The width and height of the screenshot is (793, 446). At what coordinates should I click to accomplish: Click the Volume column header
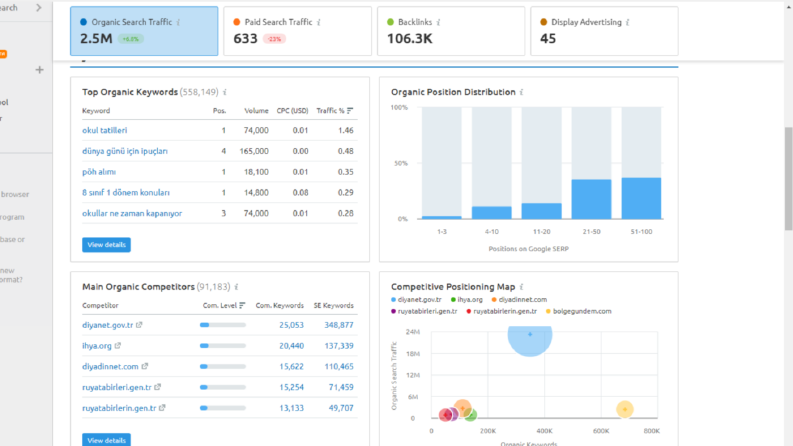point(256,111)
